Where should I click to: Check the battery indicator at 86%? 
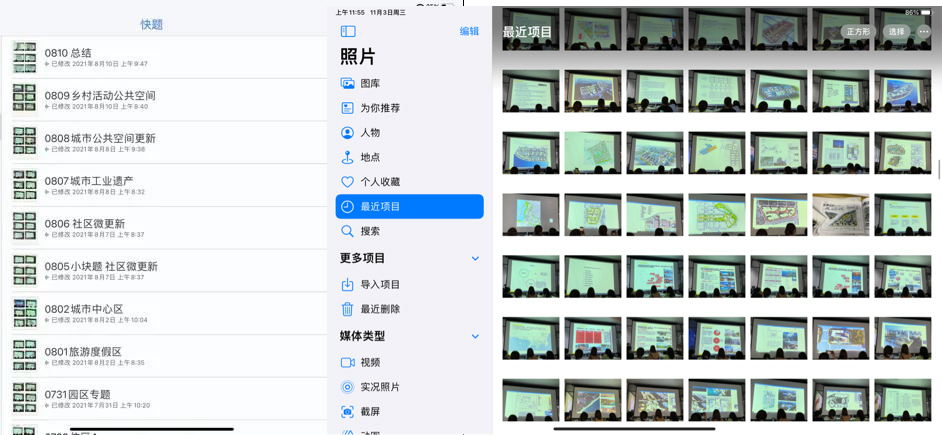[x=919, y=12]
